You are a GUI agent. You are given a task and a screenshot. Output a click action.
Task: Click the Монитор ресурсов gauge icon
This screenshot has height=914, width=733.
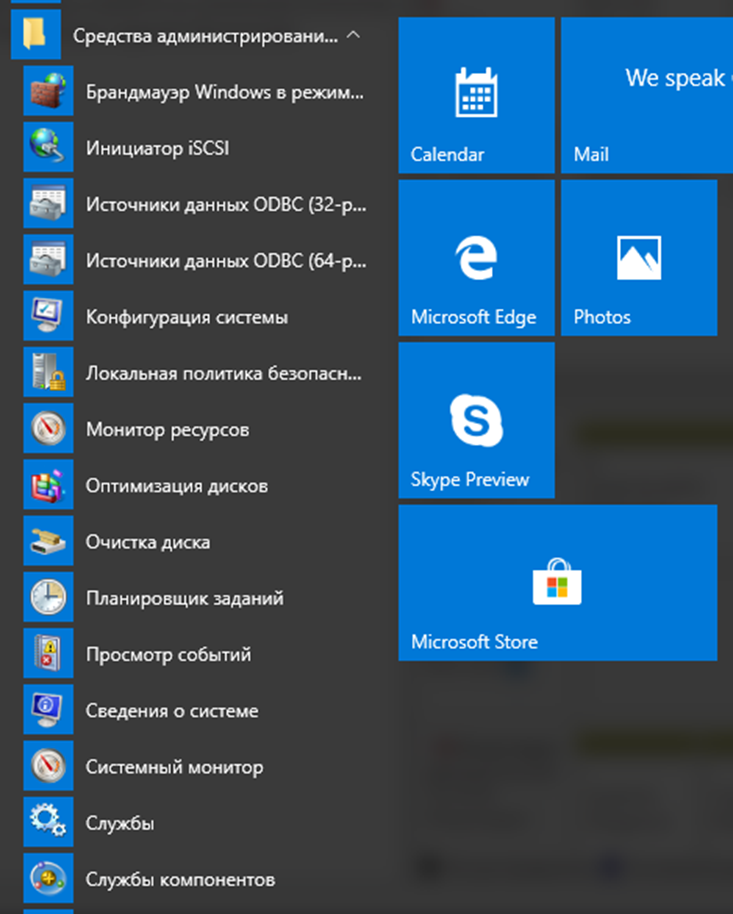(x=48, y=428)
